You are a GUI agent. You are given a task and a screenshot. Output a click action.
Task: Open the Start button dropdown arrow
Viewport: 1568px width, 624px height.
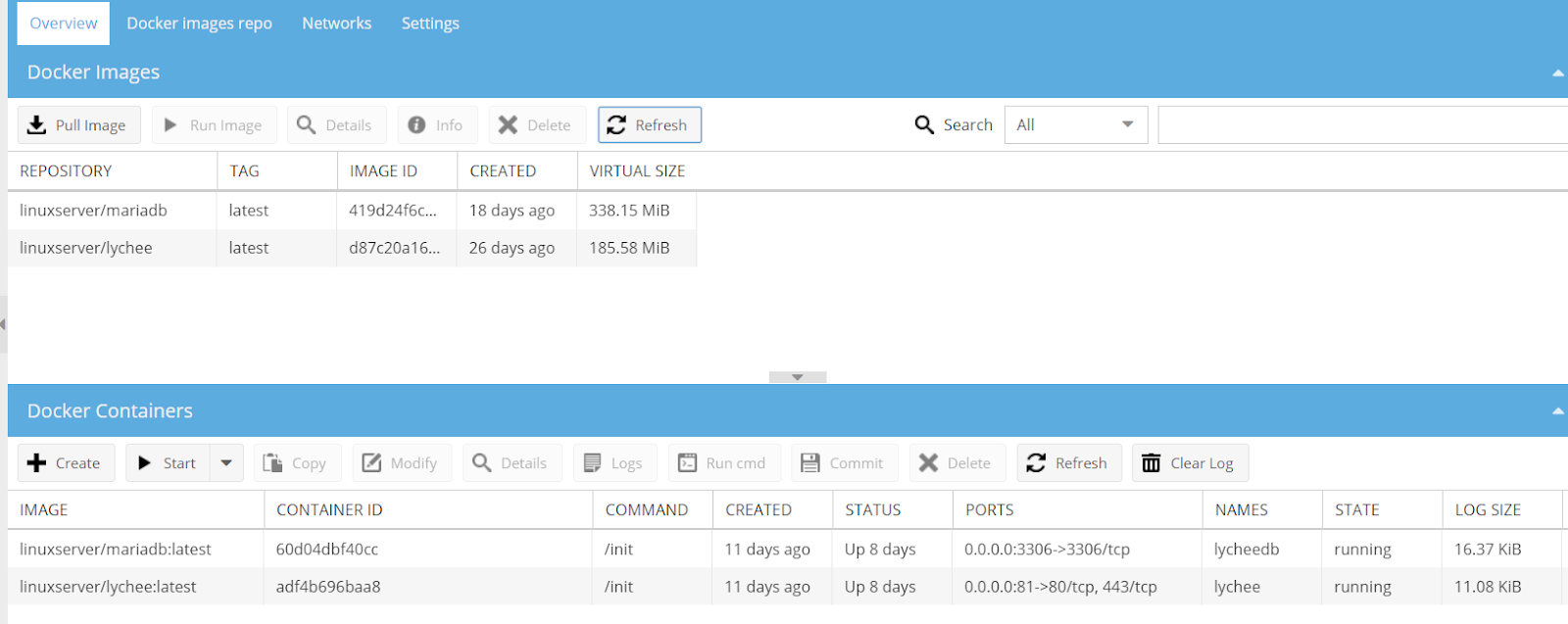(x=226, y=463)
